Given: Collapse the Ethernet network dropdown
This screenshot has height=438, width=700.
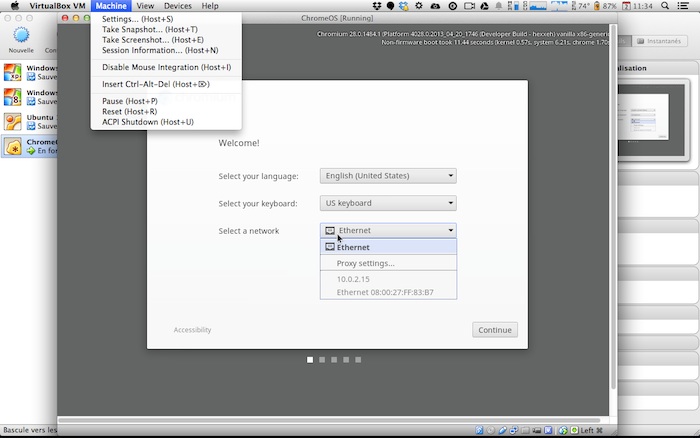Looking at the screenshot, I should (388, 230).
